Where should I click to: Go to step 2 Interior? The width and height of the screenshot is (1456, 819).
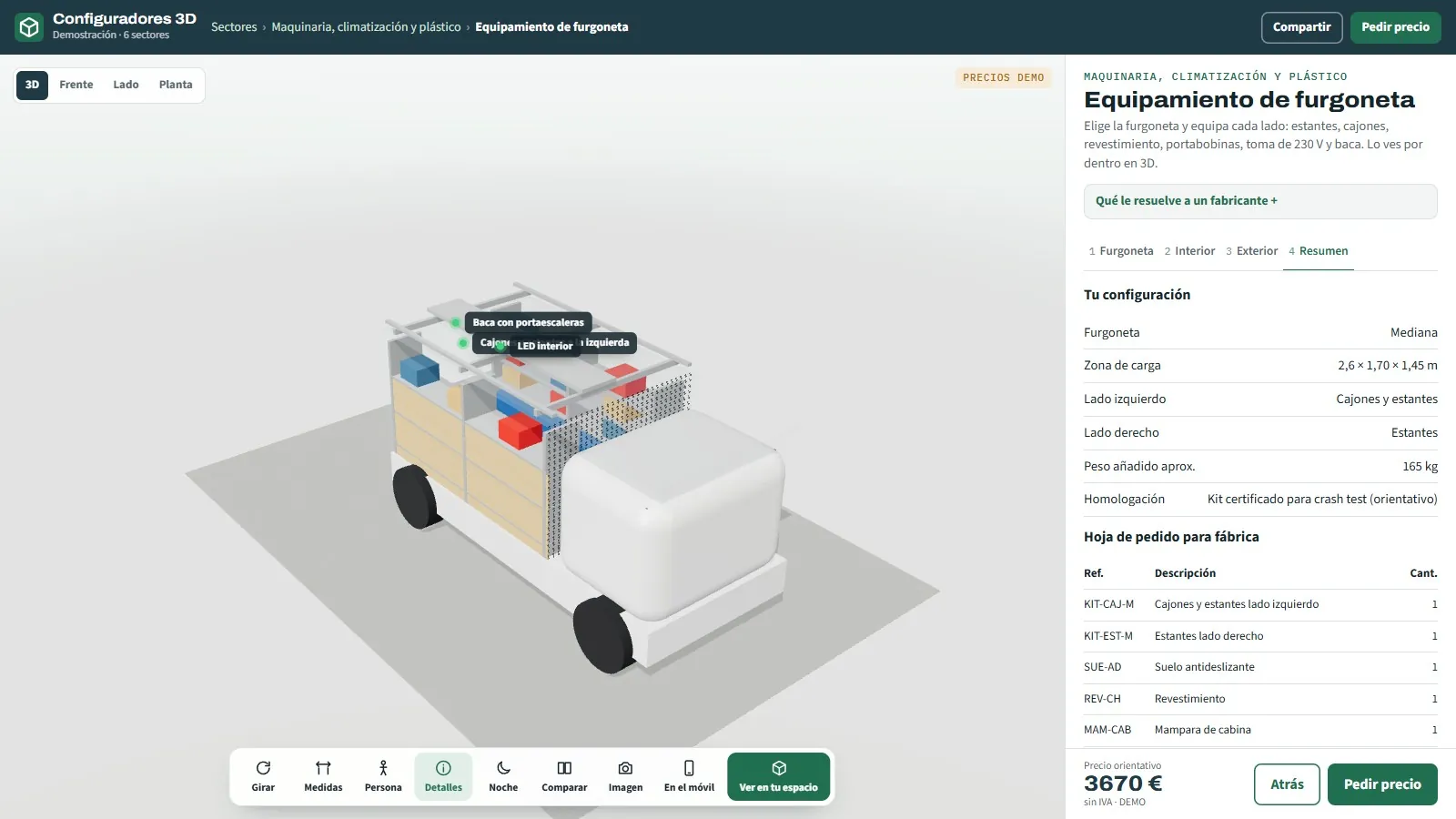tap(1189, 251)
